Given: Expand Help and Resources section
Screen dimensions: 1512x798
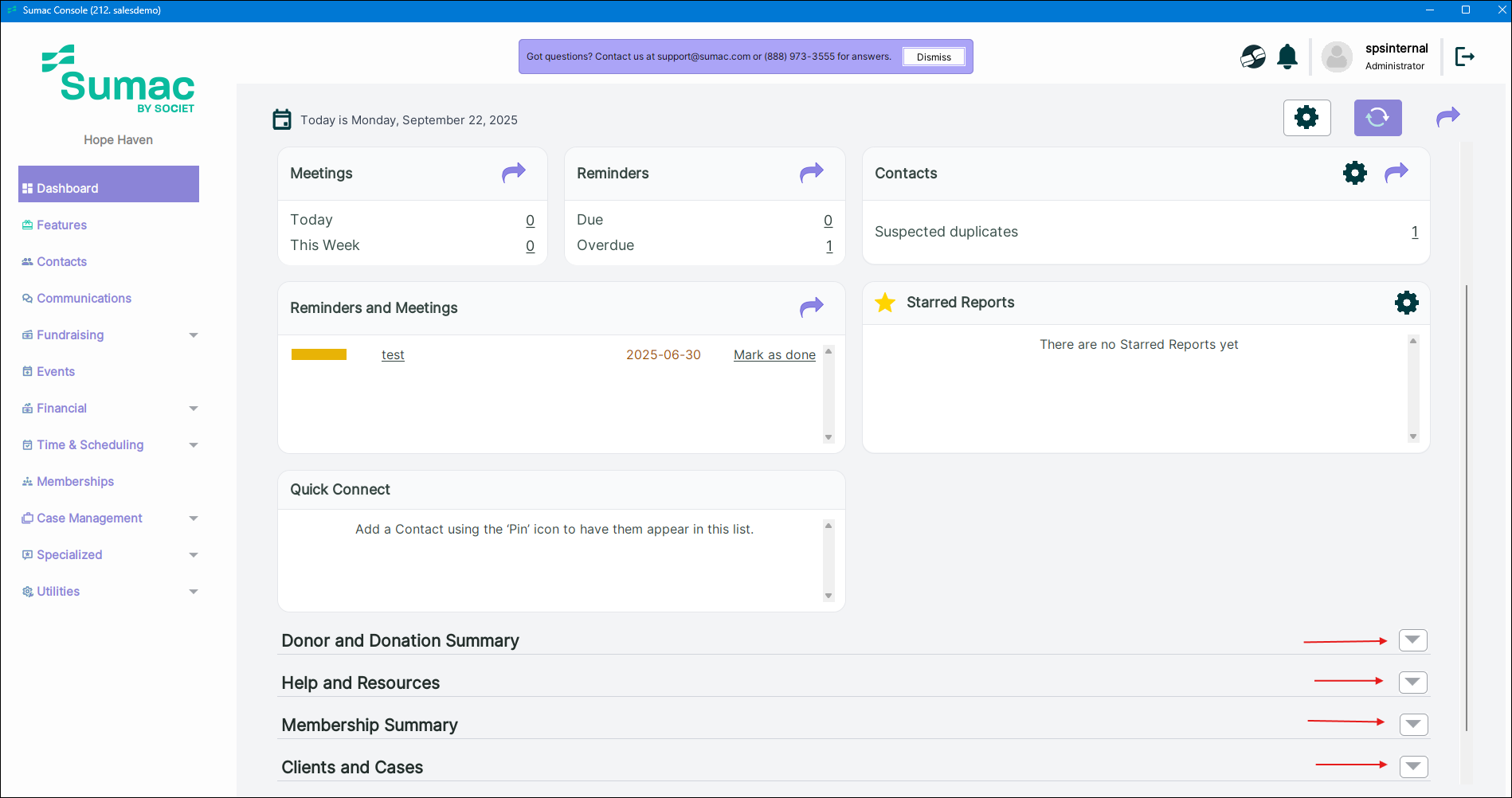Looking at the screenshot, I should (1412, 683).
